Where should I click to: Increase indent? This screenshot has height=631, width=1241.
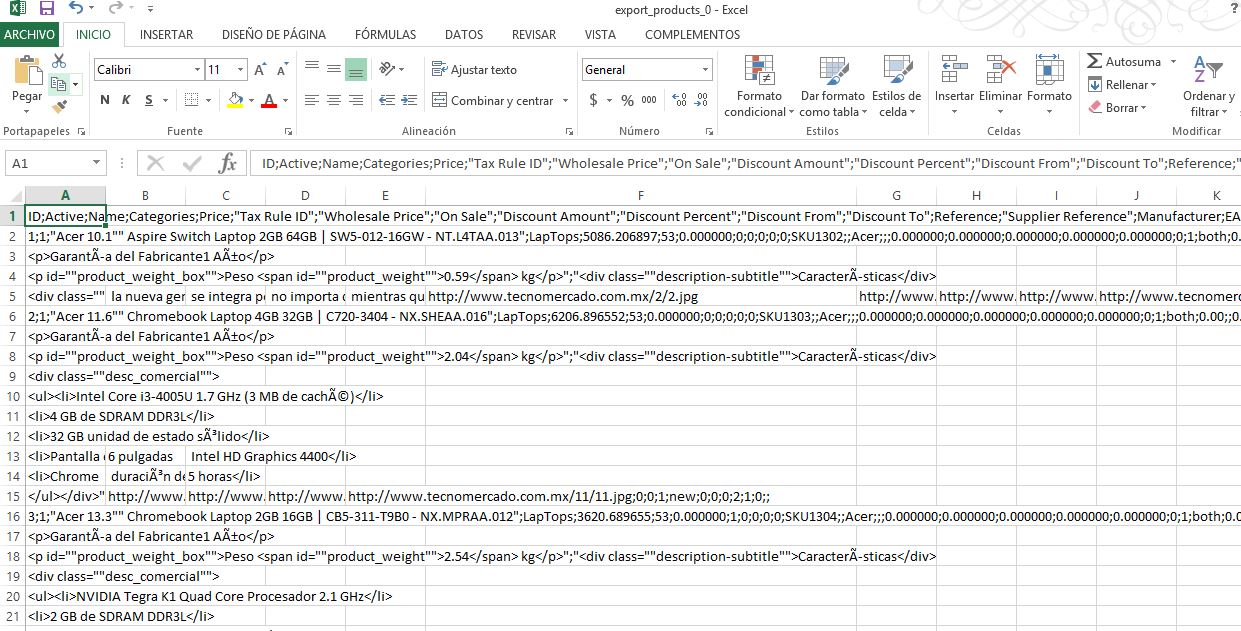point(408,100)
